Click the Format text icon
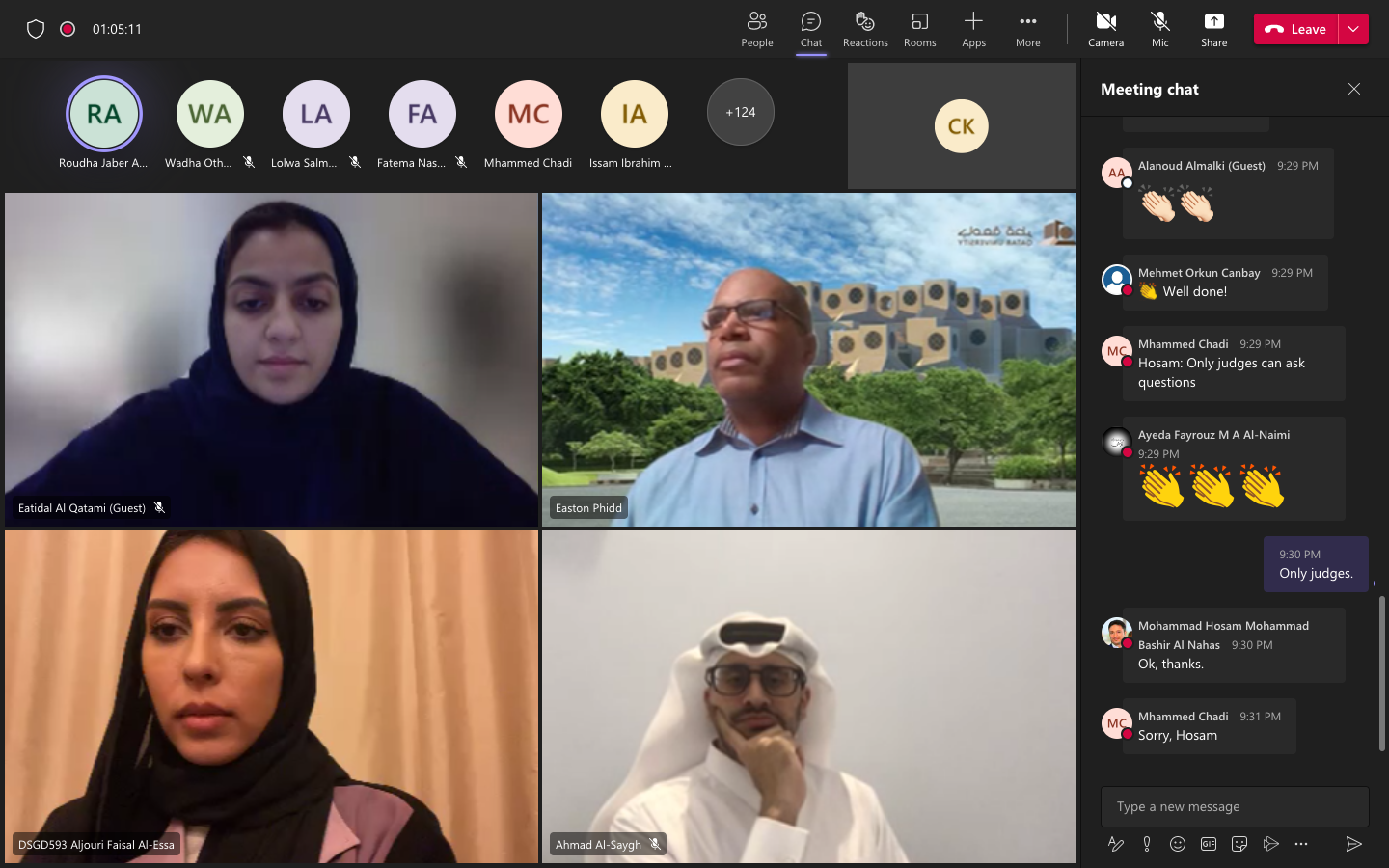 click(x=1116, y=844)
